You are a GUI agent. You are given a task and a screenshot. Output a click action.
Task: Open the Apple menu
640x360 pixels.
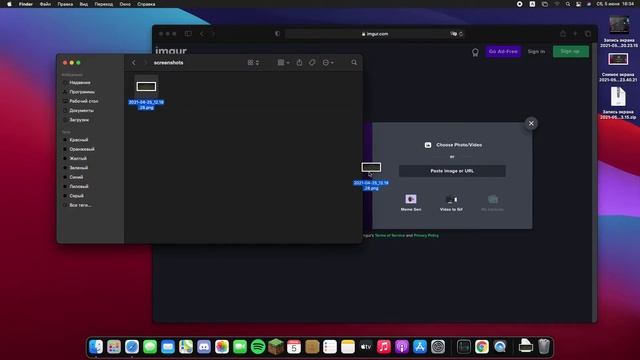pyautogui.click(x=9, y=4)
